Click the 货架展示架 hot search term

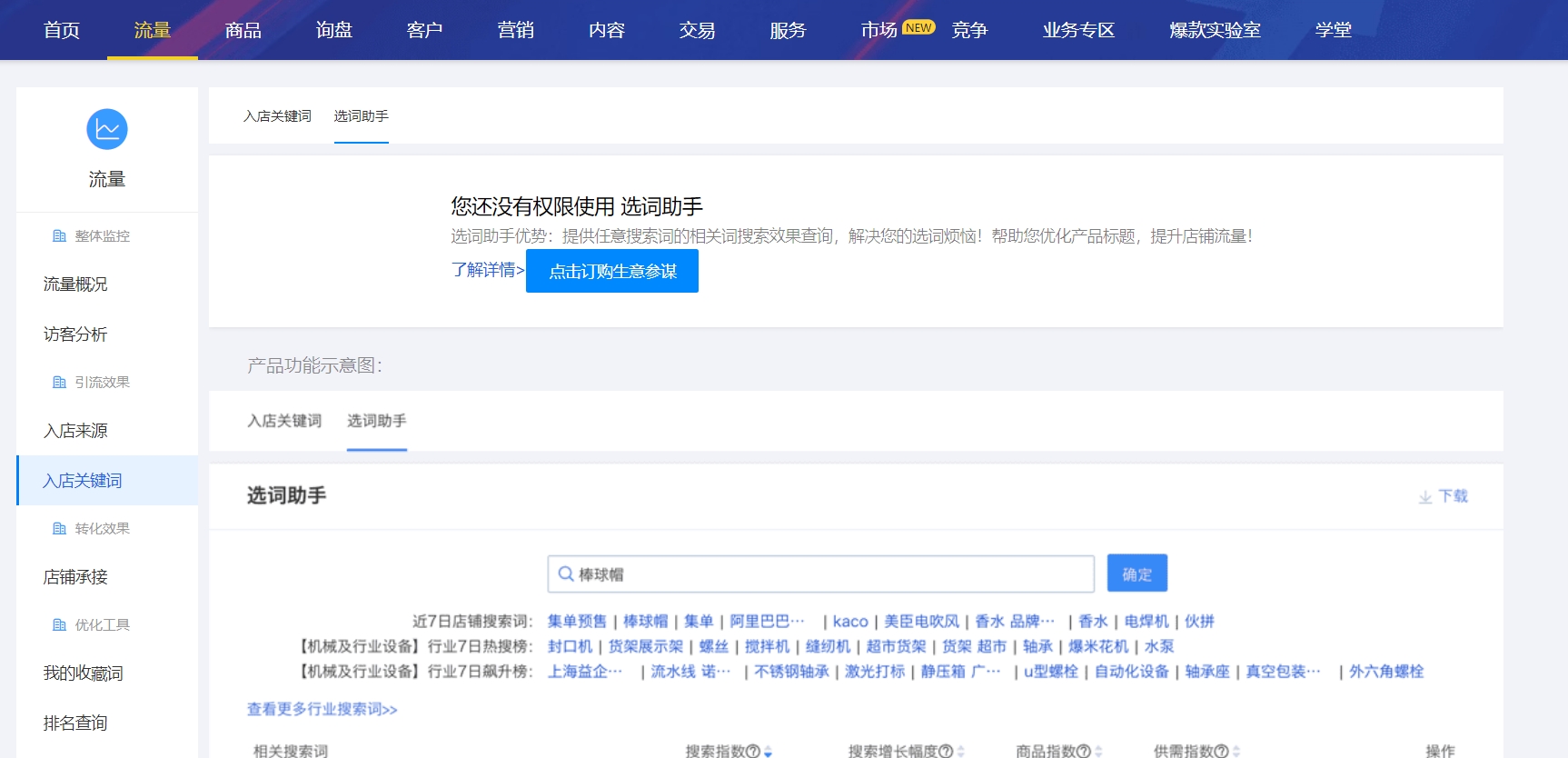coord(646,646)
